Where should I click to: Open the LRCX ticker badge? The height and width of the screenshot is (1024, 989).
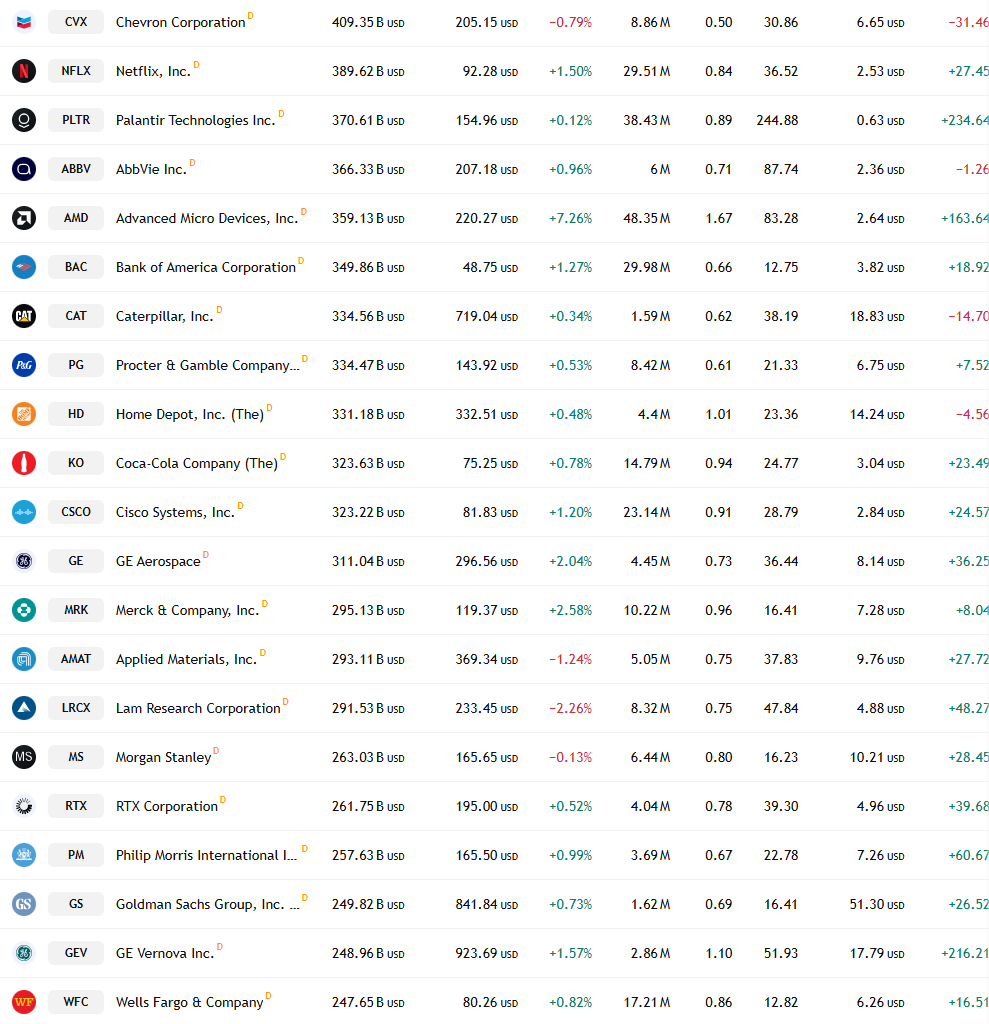pos(76,707)
